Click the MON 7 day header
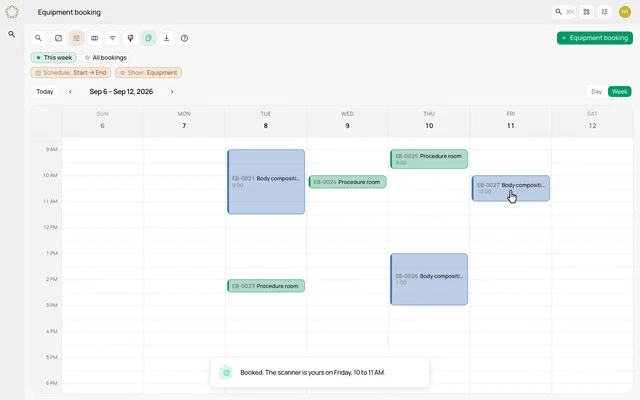This screenshot has width=640, height=400. point(184,120)
